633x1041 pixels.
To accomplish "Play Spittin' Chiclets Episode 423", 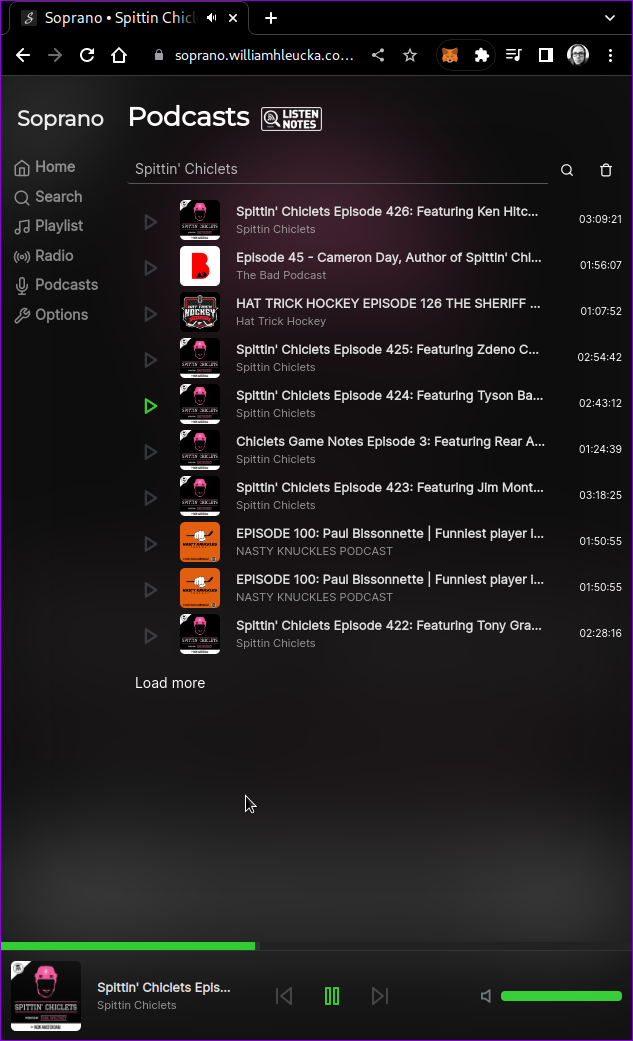I will [151, 498].
